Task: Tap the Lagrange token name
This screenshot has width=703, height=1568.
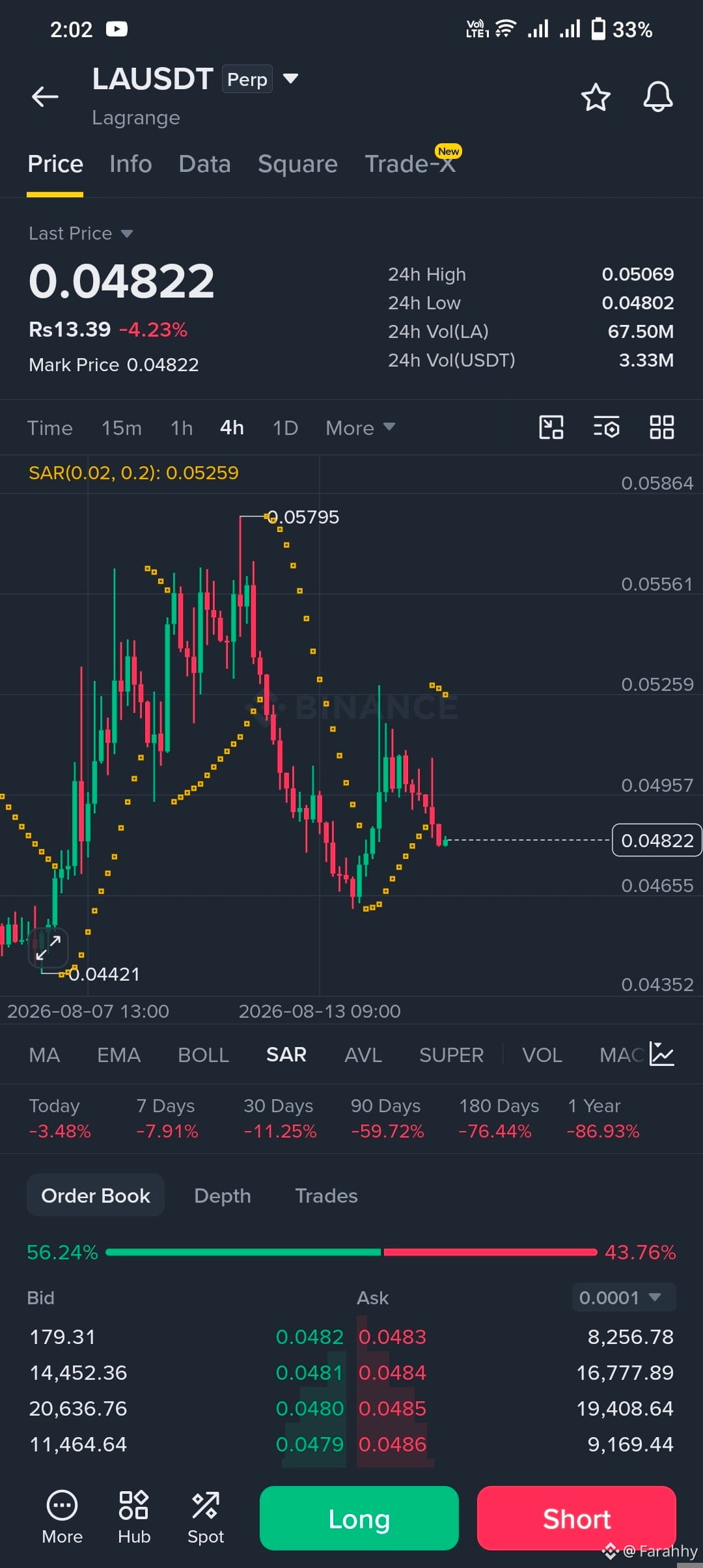Action: [x=136, y=118]
